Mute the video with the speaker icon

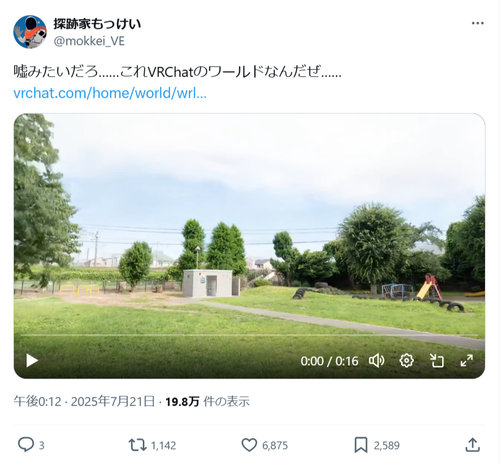(x=377, y=361)
